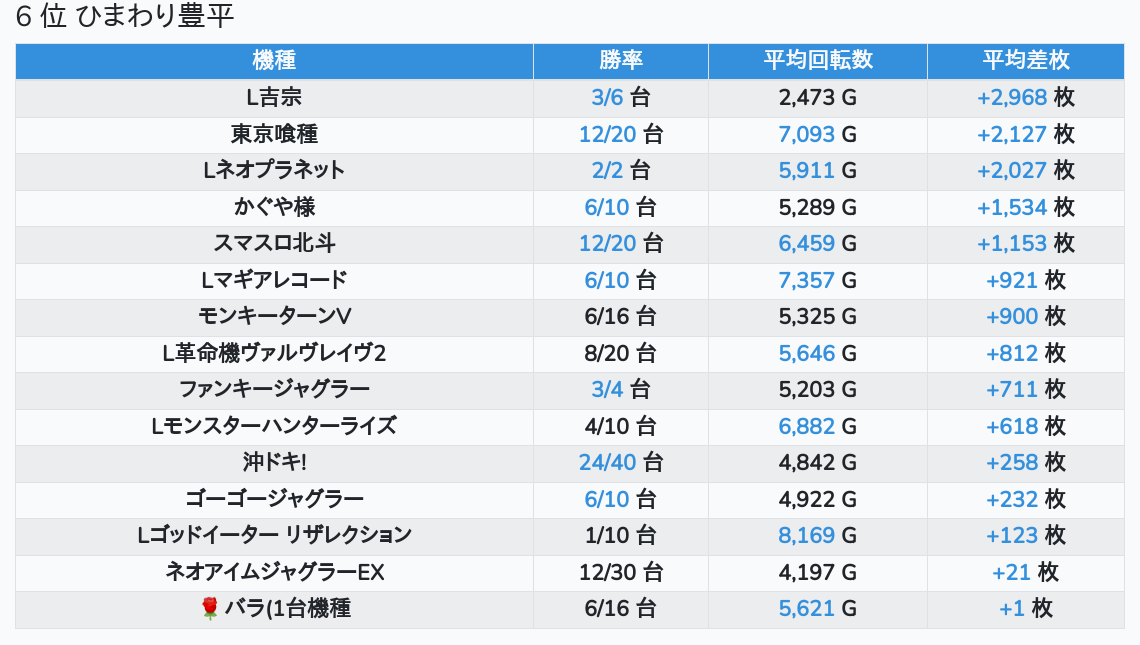Click the rose icon beside バラ(1台機種
This screenshot has width=1140, height=645.
point(209,608)
